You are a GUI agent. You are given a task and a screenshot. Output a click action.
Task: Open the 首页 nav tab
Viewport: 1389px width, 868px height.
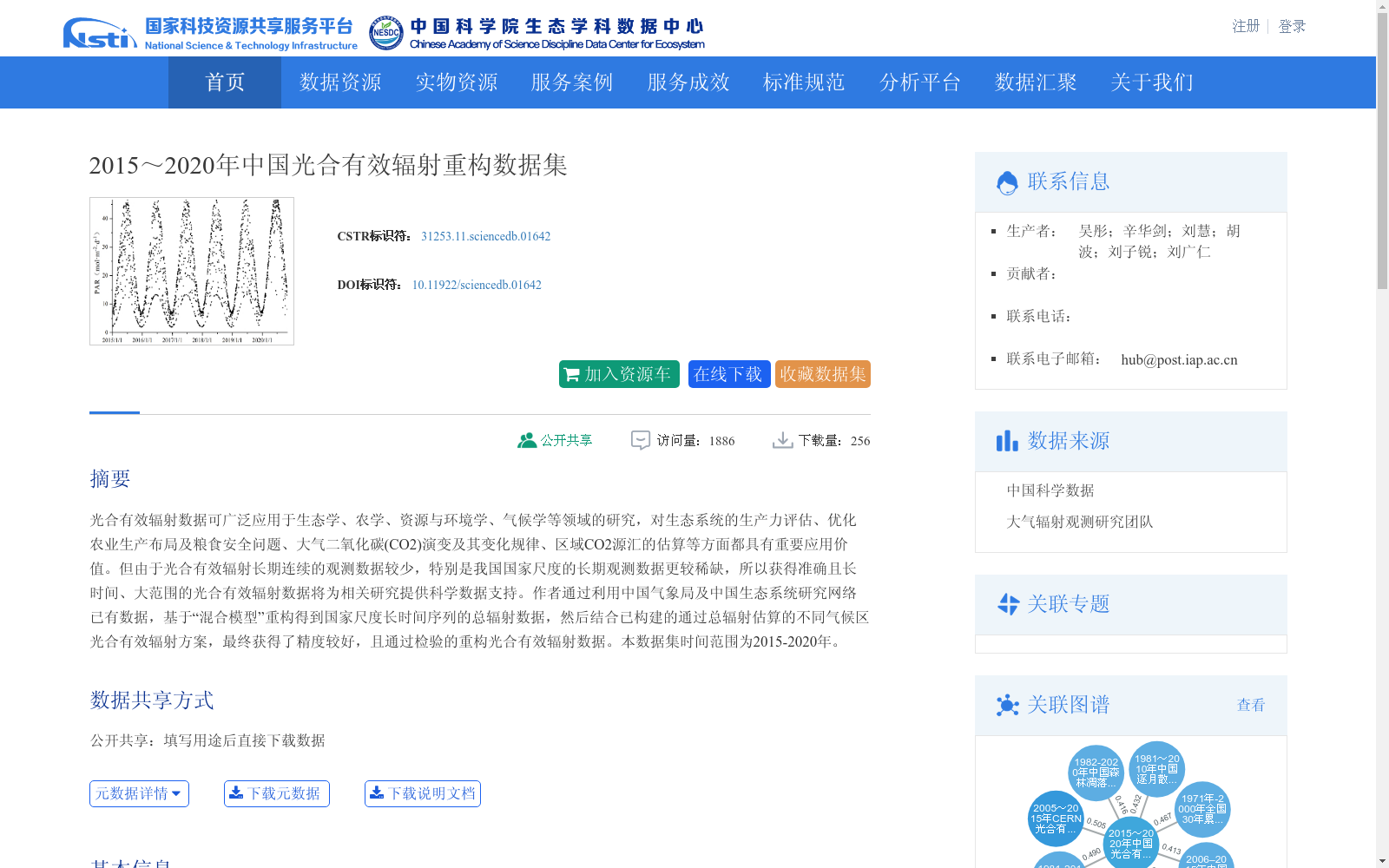pyautogui.click(x=225, y=82)
